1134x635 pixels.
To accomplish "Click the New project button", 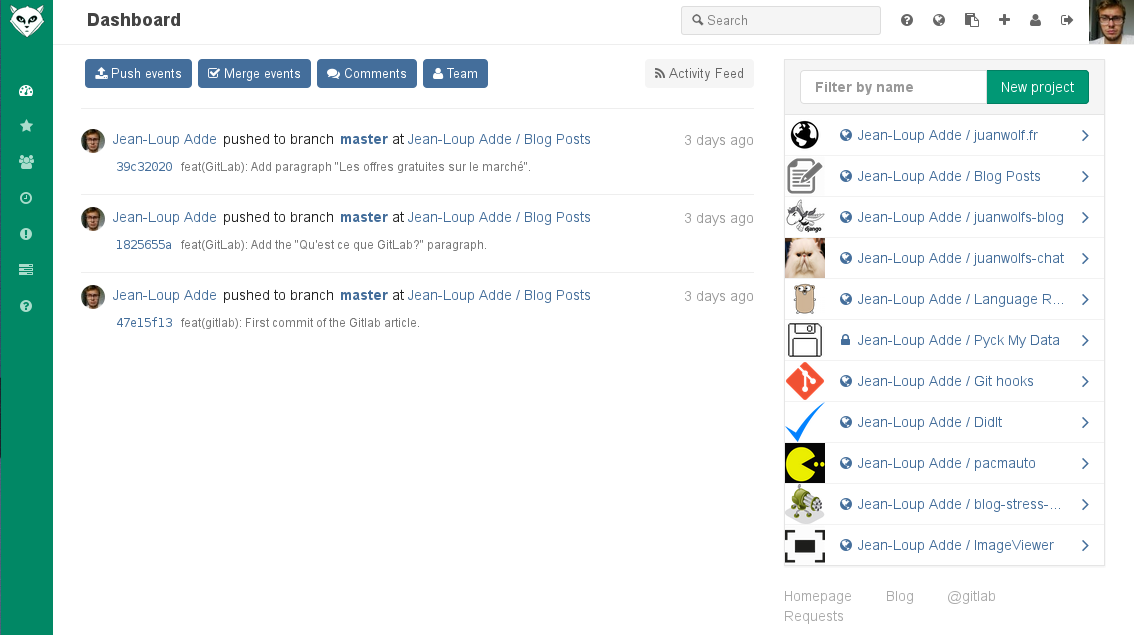I will [x=1038, y=87].
